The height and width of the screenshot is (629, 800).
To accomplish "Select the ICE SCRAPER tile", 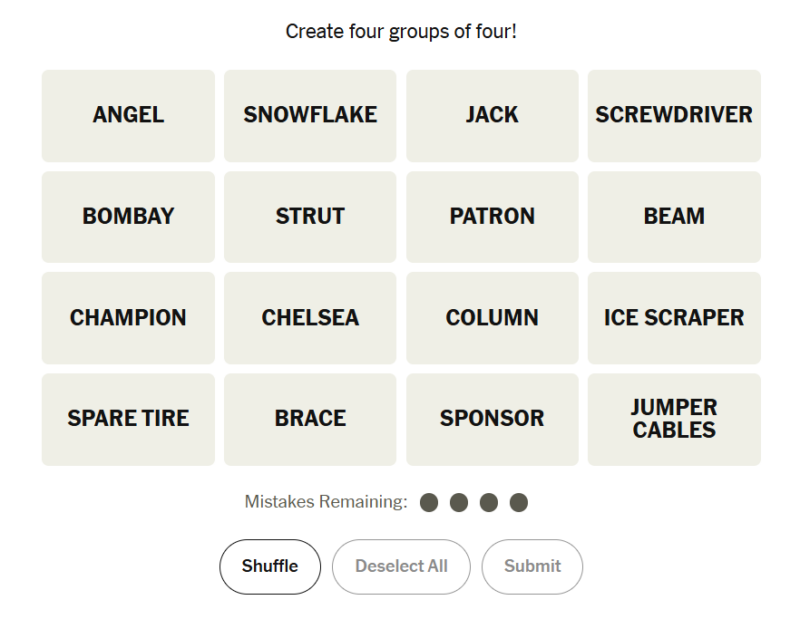I will pyautogui.click(x=674, y=318).
